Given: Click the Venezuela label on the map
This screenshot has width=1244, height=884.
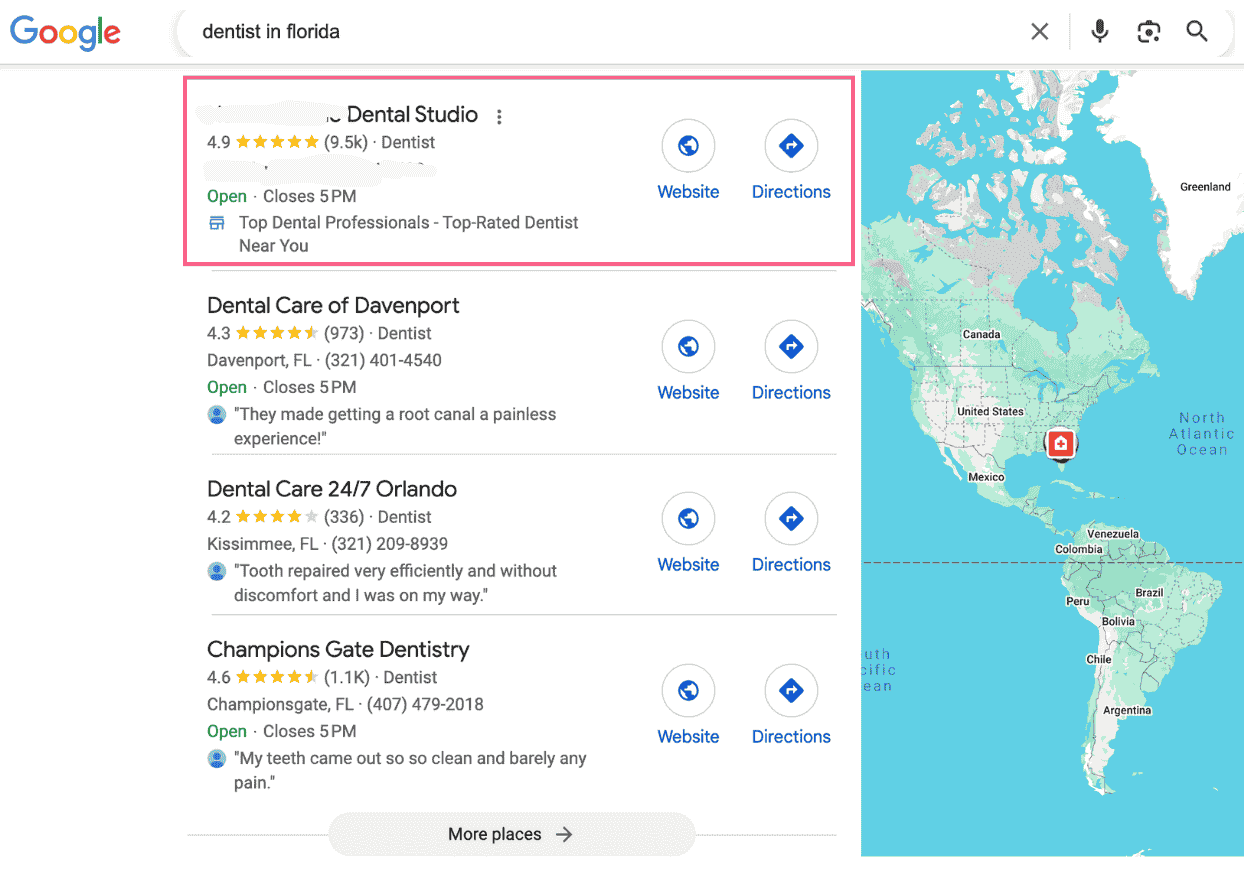Looking at the screenshot, I should click(1113, 535).
